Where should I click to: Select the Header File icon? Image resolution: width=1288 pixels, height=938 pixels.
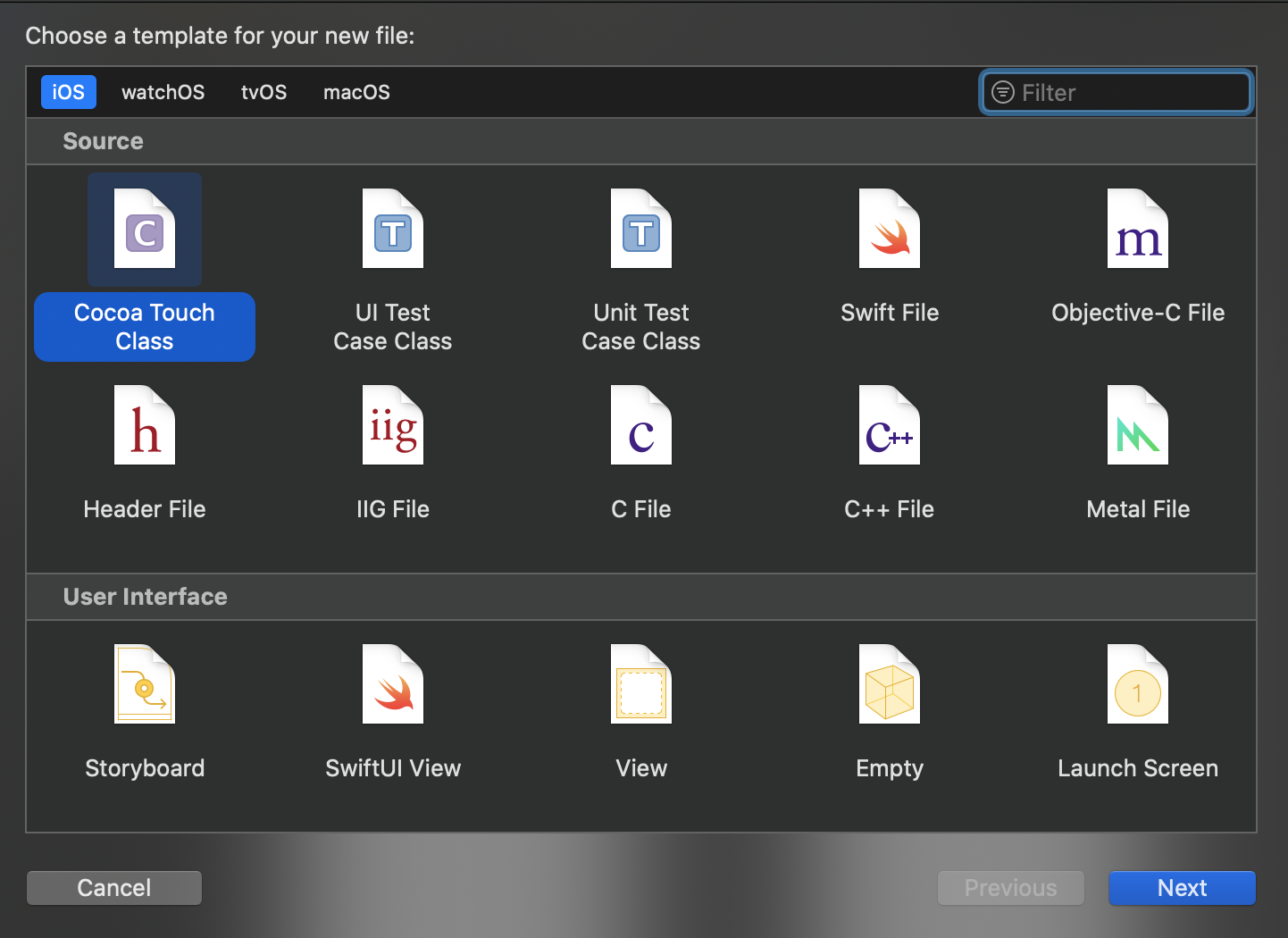(x=145, y=425)
